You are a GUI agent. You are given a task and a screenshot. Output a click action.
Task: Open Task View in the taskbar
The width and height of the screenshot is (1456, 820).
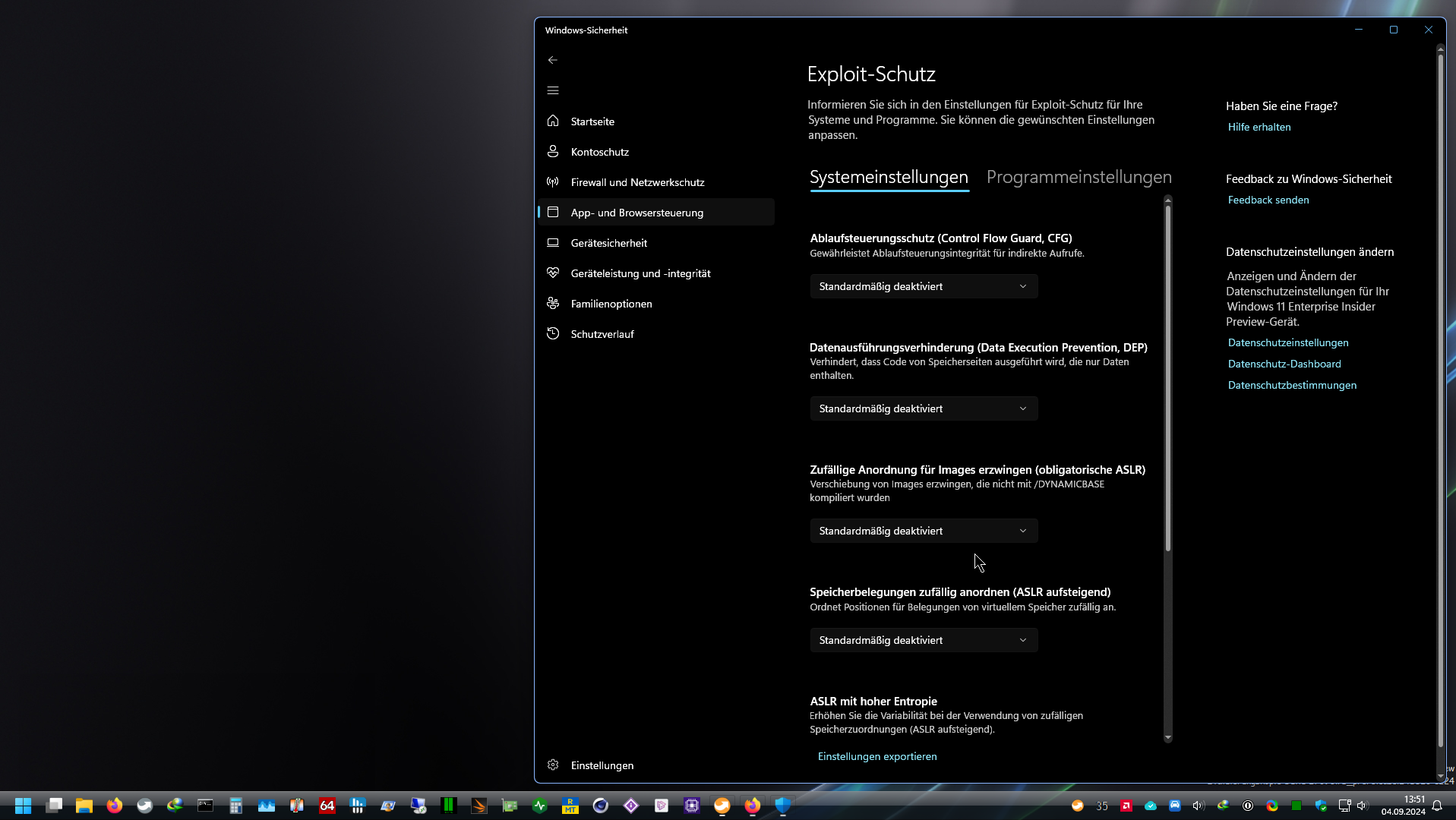[54, 806]
